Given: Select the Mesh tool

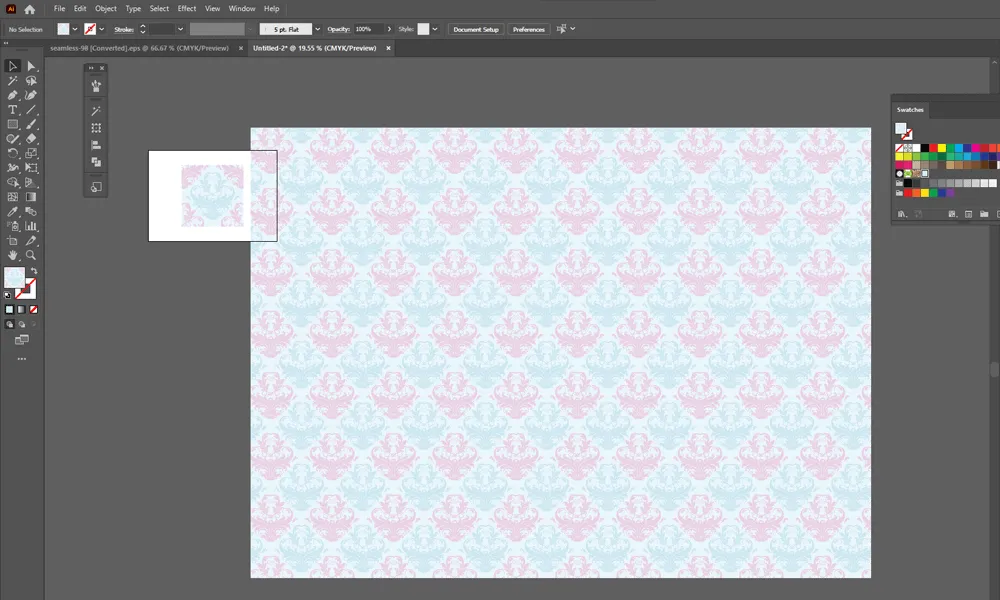Looking at the screenshot, I should click(x=12, y=197).
